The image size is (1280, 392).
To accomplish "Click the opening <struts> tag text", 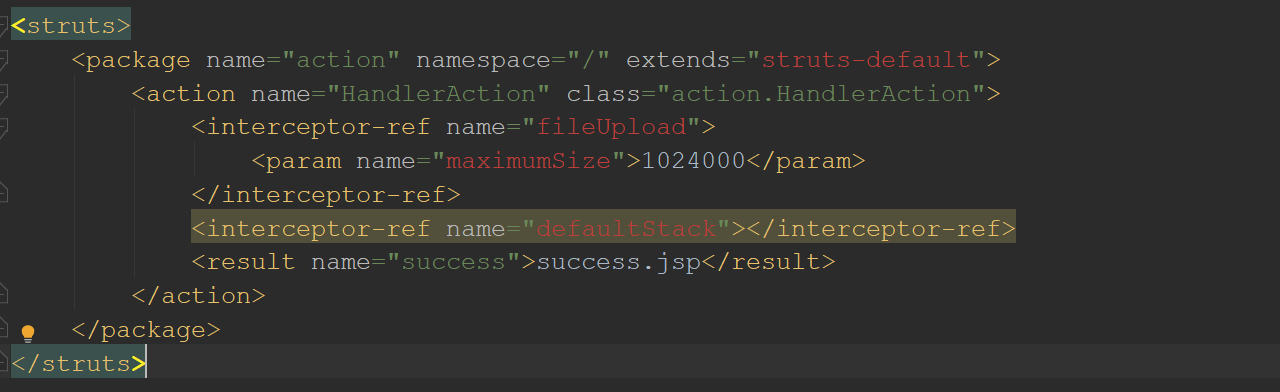I will coord(71,26).
